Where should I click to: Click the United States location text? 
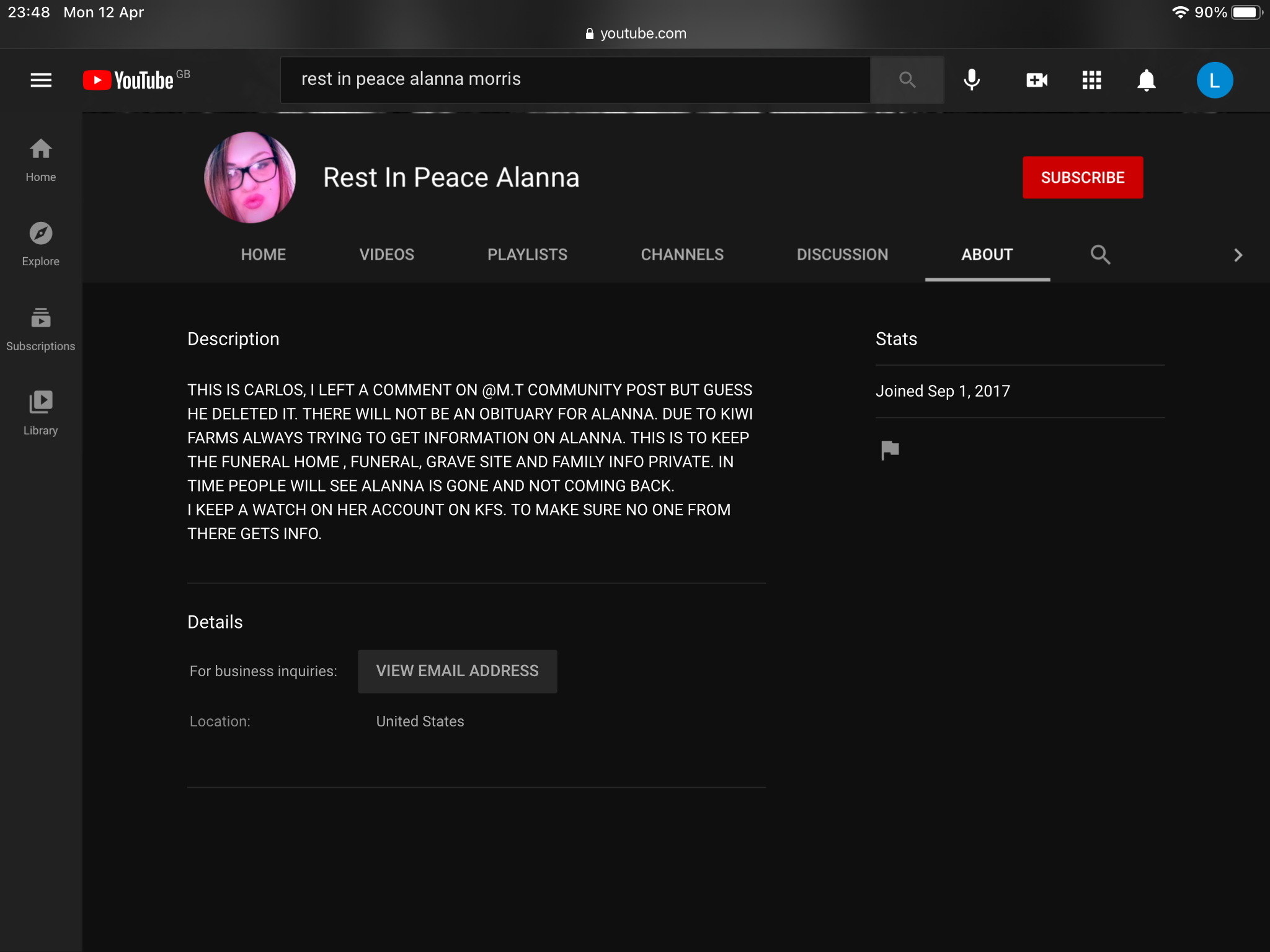point(420,721)
